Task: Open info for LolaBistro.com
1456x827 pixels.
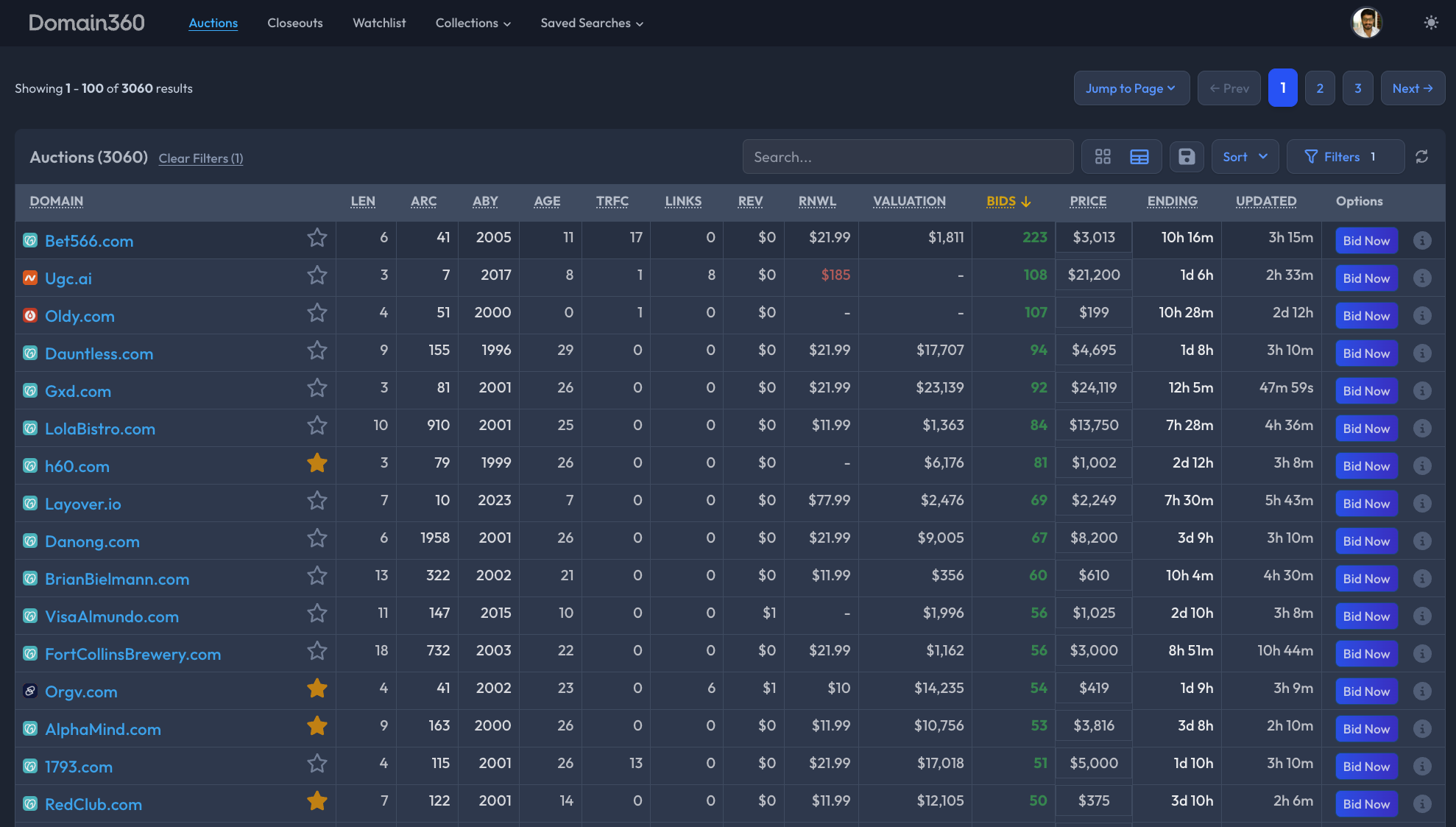Action: click(1422, 429)
